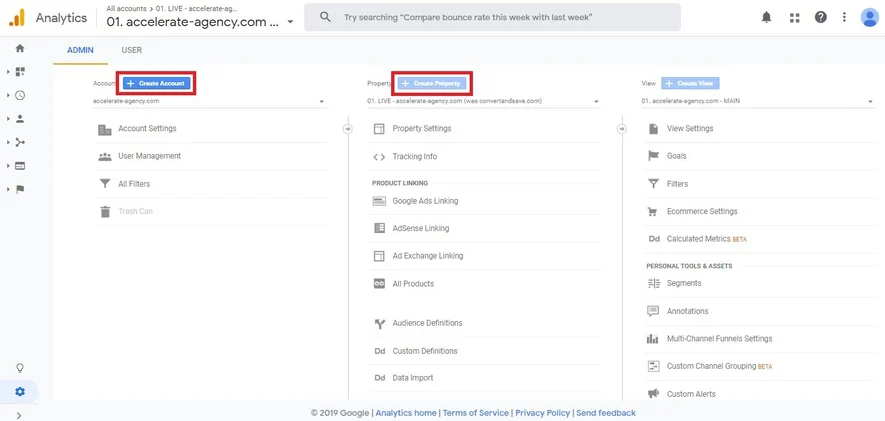Open notifications bell icon
This screenshot has height=421, width=885.
pos(766,17)
